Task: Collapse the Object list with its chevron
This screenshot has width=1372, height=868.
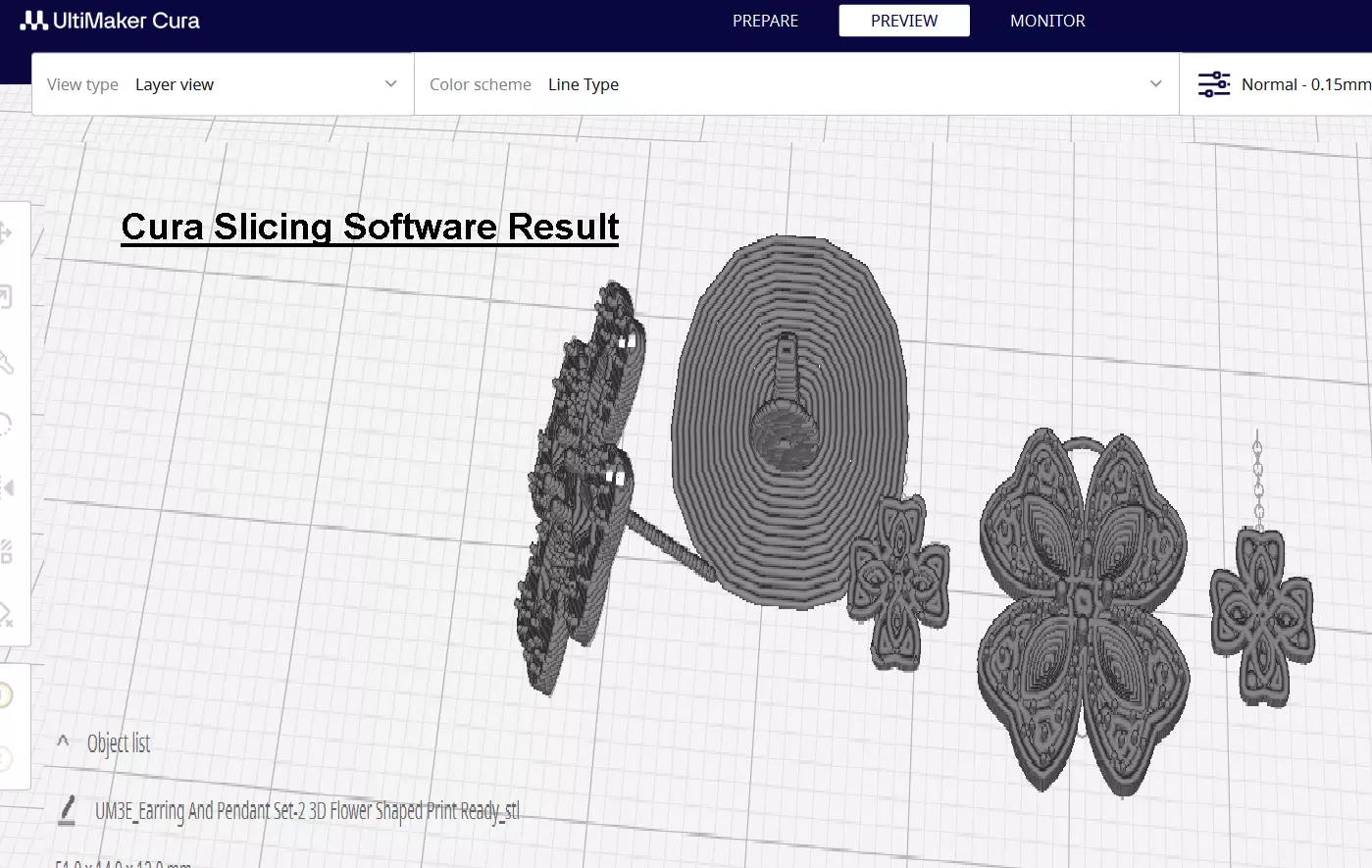Action: coord(63,741)
